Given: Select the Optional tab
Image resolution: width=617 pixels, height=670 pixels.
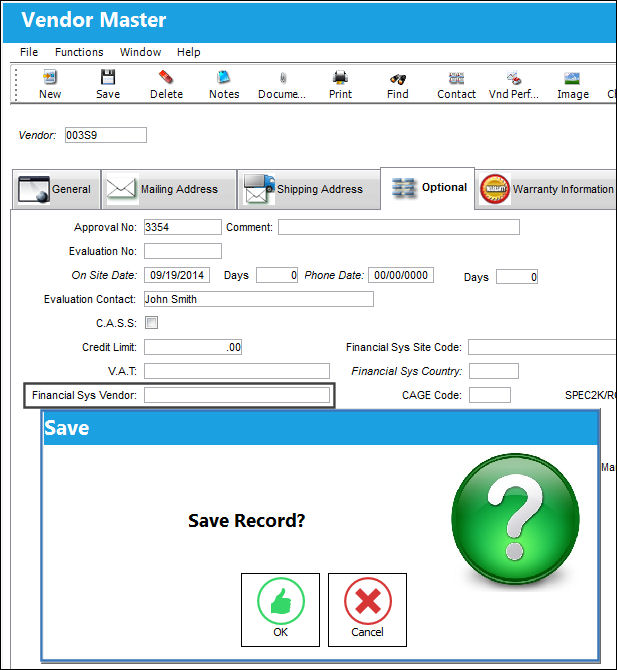Looking at the screenshot, I should click(427, 188).
